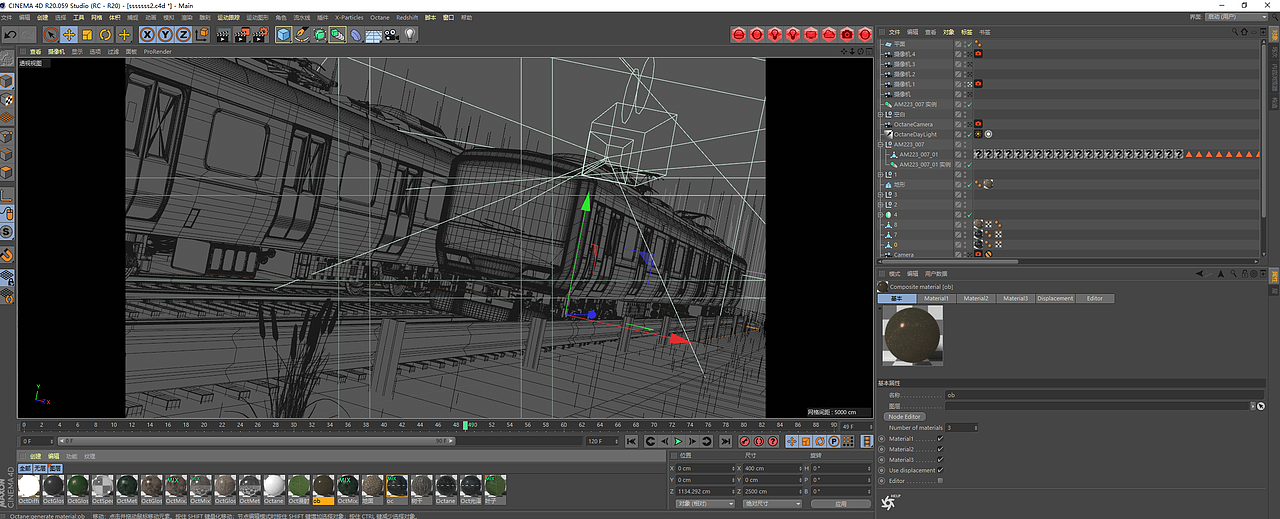
Task: Open the Floor/environment objects icon
Action: click(373, 34)
